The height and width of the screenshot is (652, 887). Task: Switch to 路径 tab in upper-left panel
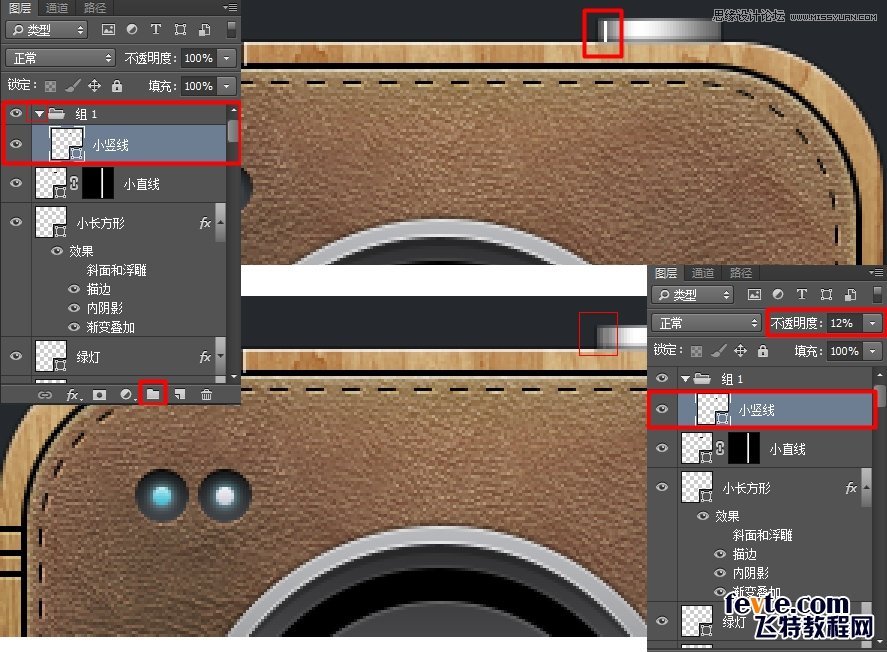coord(94,8)
